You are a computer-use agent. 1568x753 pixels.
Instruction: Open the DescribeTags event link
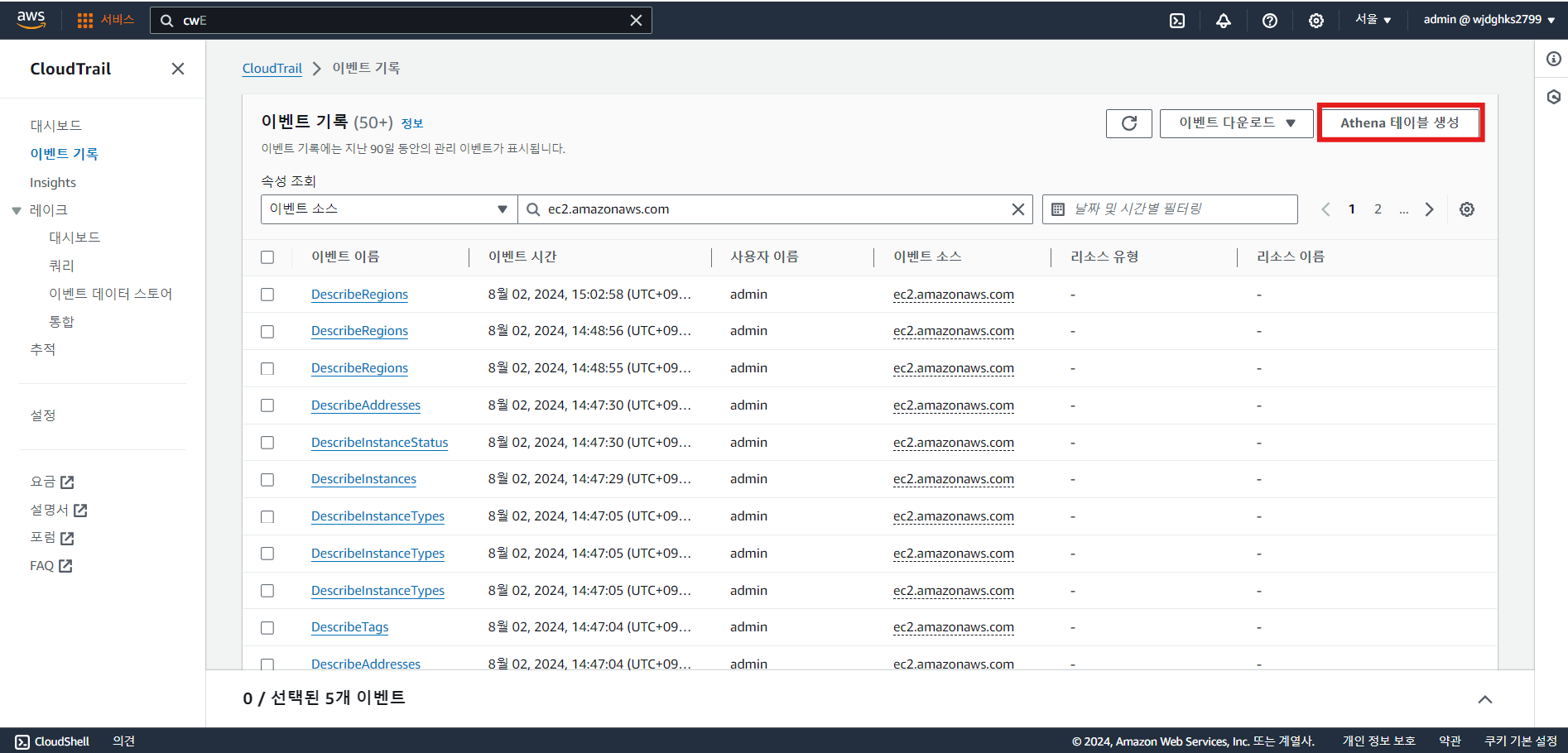coord(350,627)
